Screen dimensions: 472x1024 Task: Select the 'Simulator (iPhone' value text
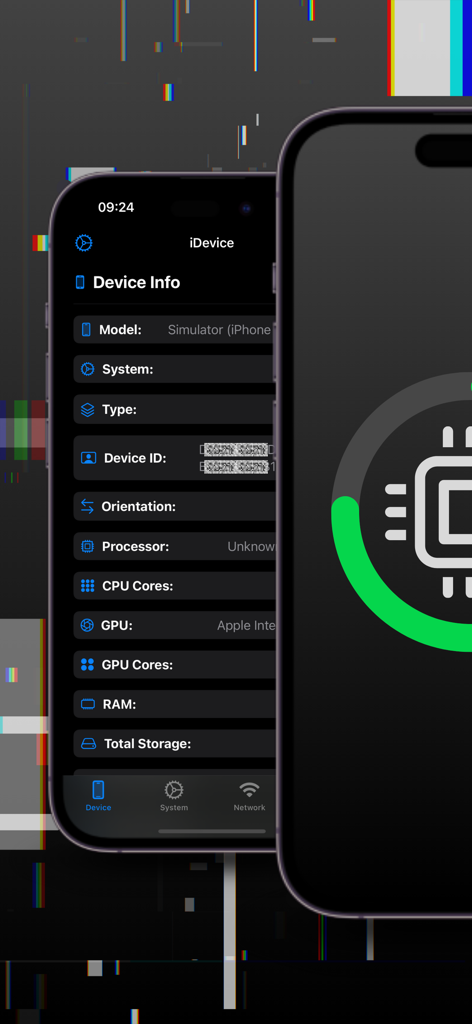pyautogui.click(x=219, y=330)
